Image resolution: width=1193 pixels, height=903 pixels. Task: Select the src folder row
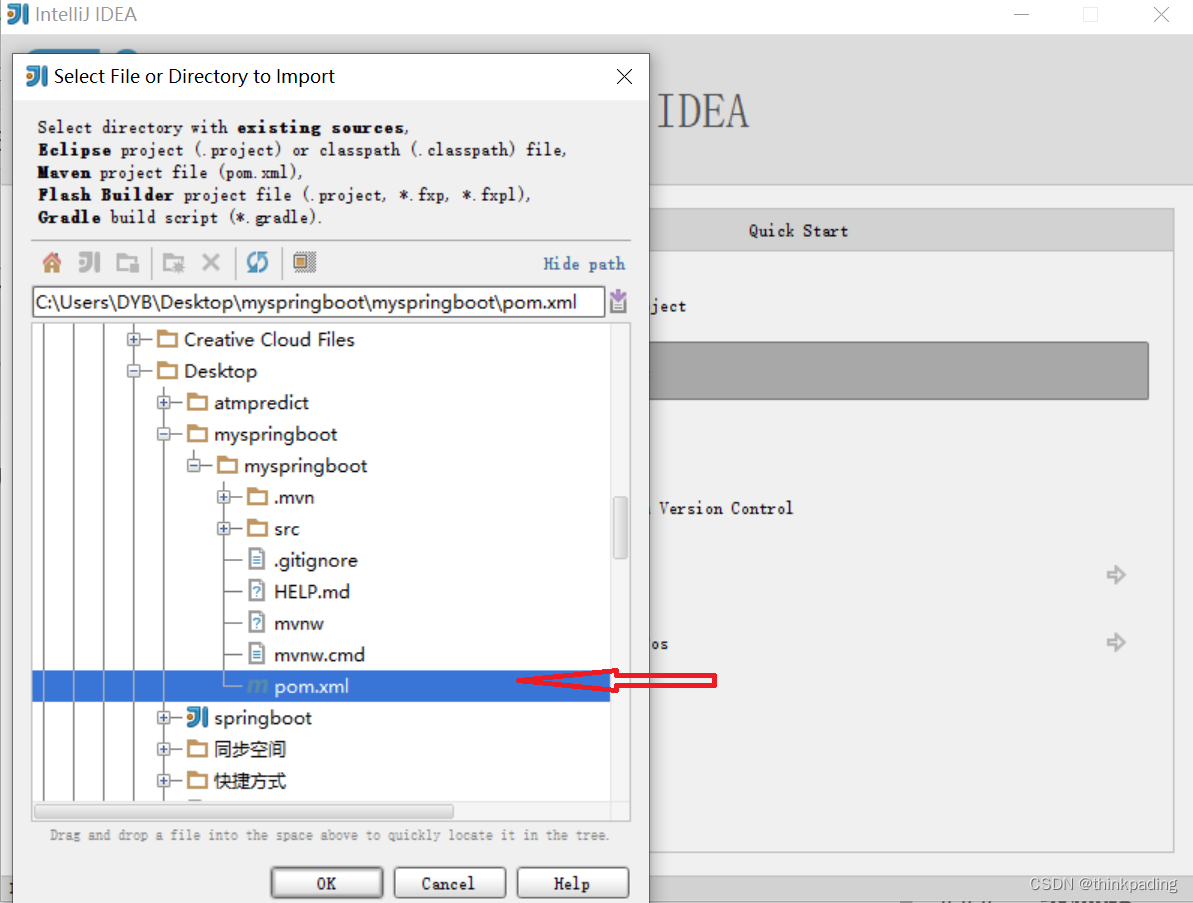click(287, 529)
